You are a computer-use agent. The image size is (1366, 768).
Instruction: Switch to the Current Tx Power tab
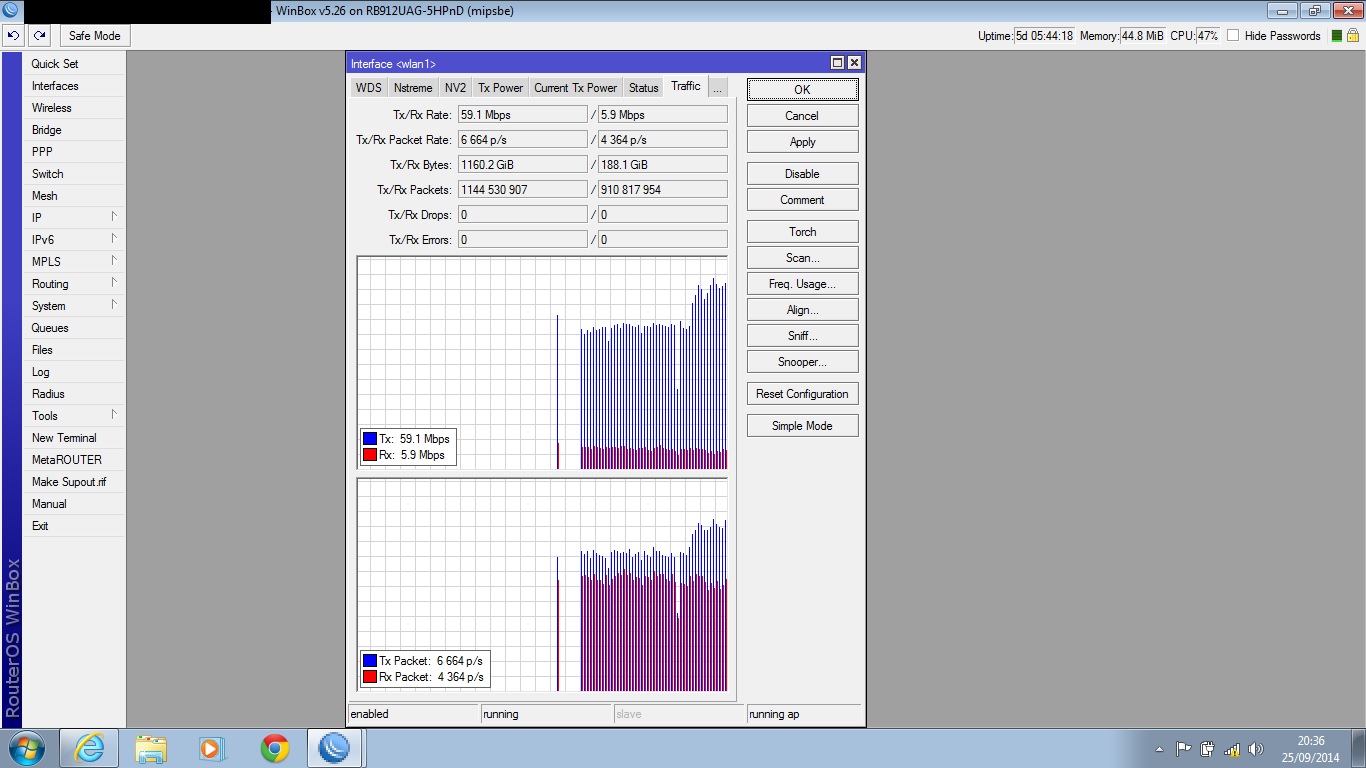[x=575, y=88]
